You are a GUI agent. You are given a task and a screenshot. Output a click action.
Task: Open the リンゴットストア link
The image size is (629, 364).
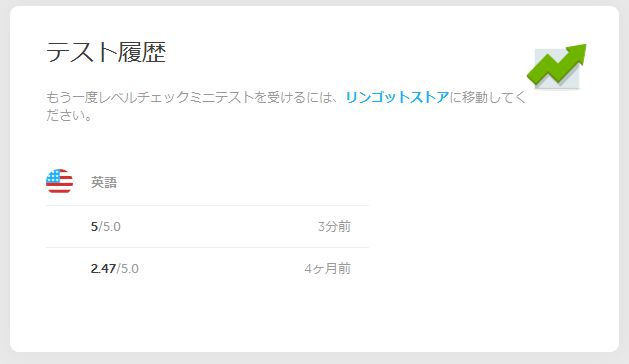[x=397, y=97]
